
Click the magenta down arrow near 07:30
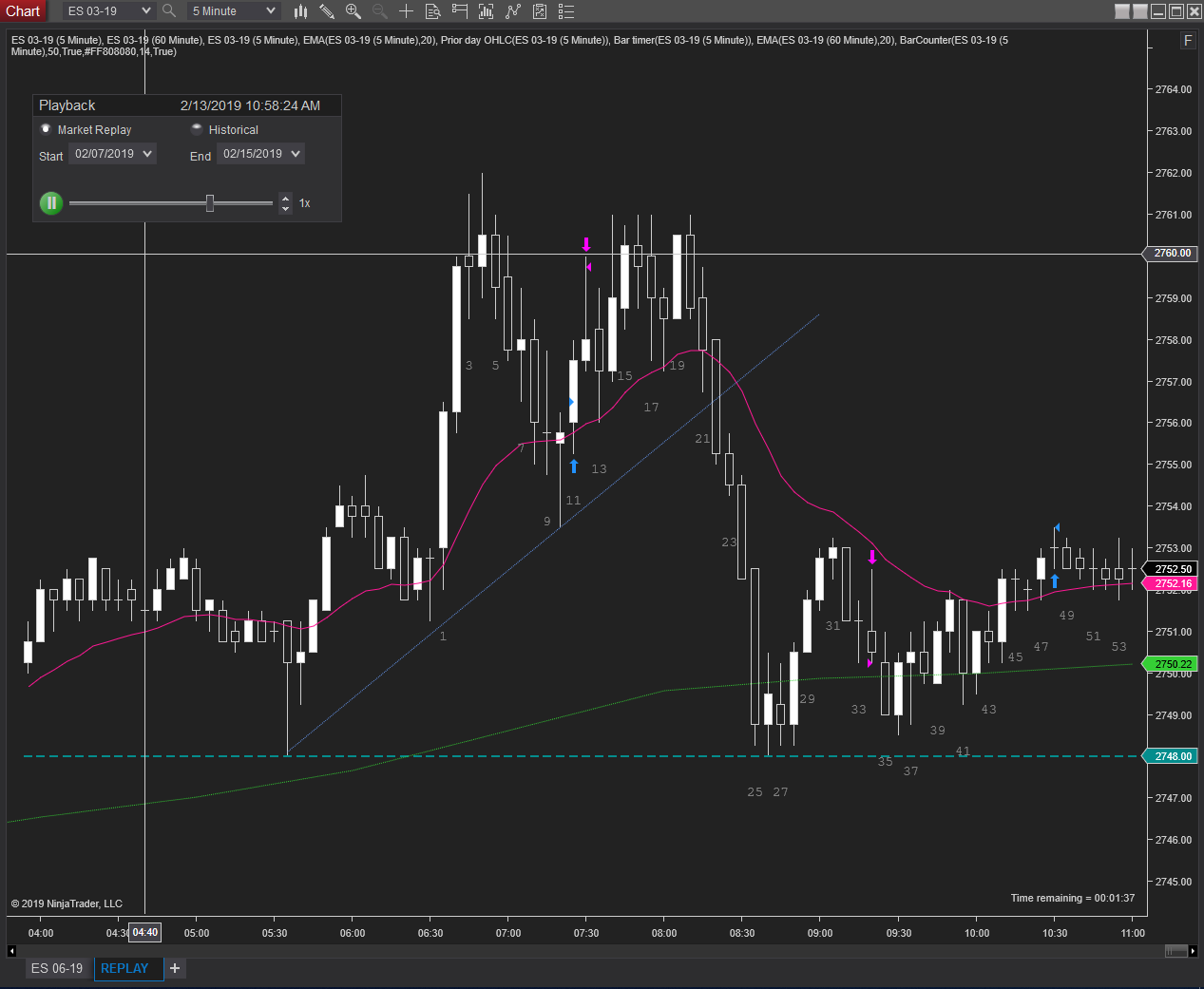pyautogui.click(x=586, y=244)
